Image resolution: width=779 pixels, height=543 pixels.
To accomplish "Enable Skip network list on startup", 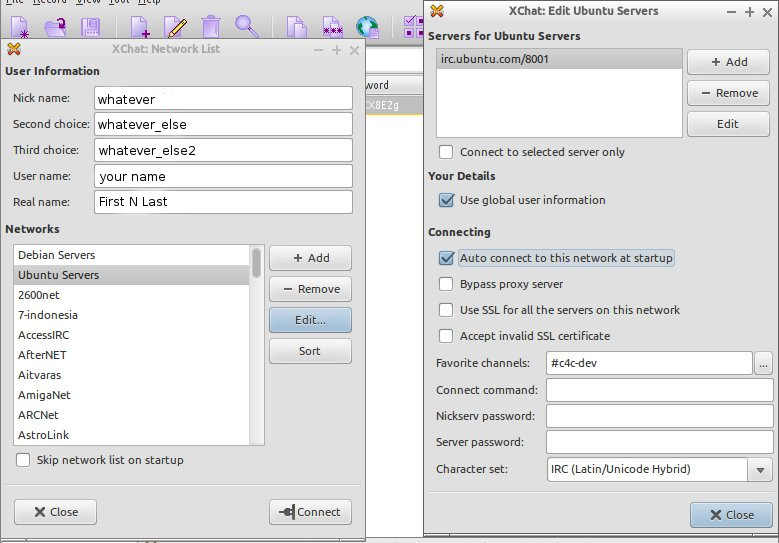I will point(23,460).
